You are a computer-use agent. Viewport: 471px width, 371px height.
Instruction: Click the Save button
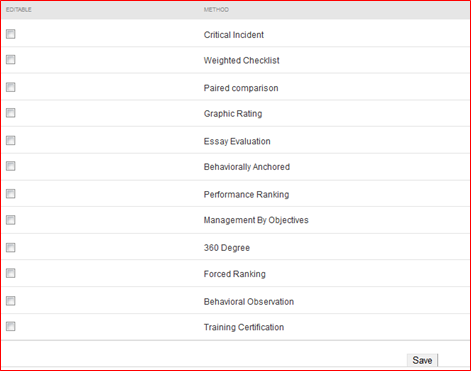[x=422, y=360]
